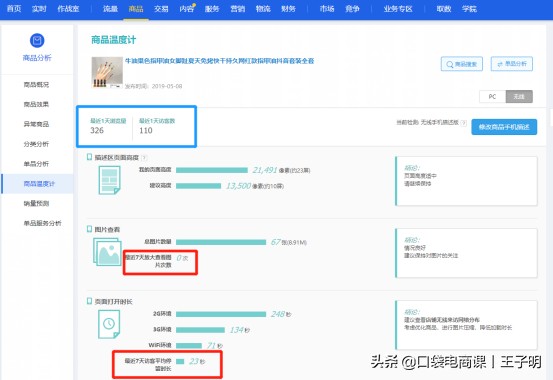Viewport: 553px width, 380px height.
Task: Click the notification dot on 内容 tab
Action: 194,5
